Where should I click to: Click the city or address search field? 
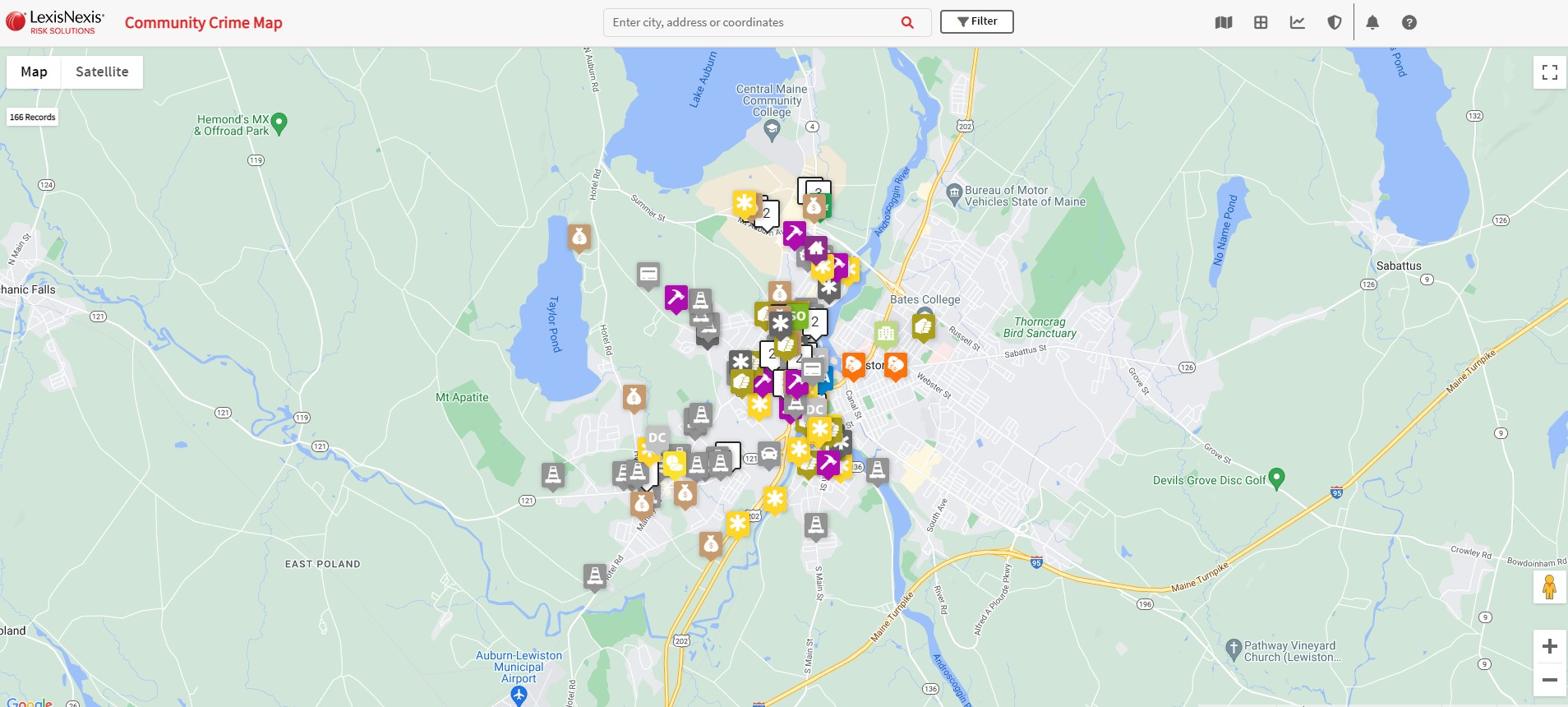point(752,23)
